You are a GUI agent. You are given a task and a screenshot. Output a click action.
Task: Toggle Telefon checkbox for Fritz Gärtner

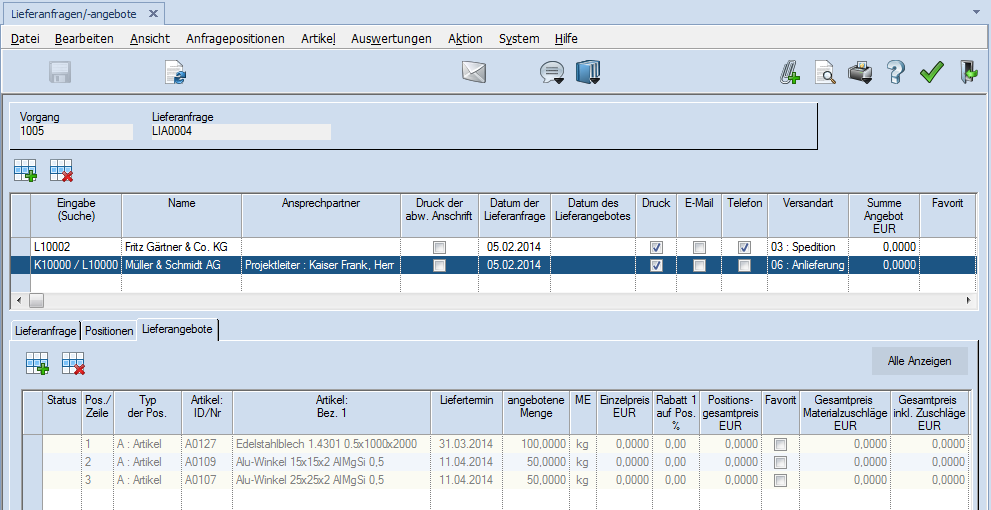[x=744, y=247]
